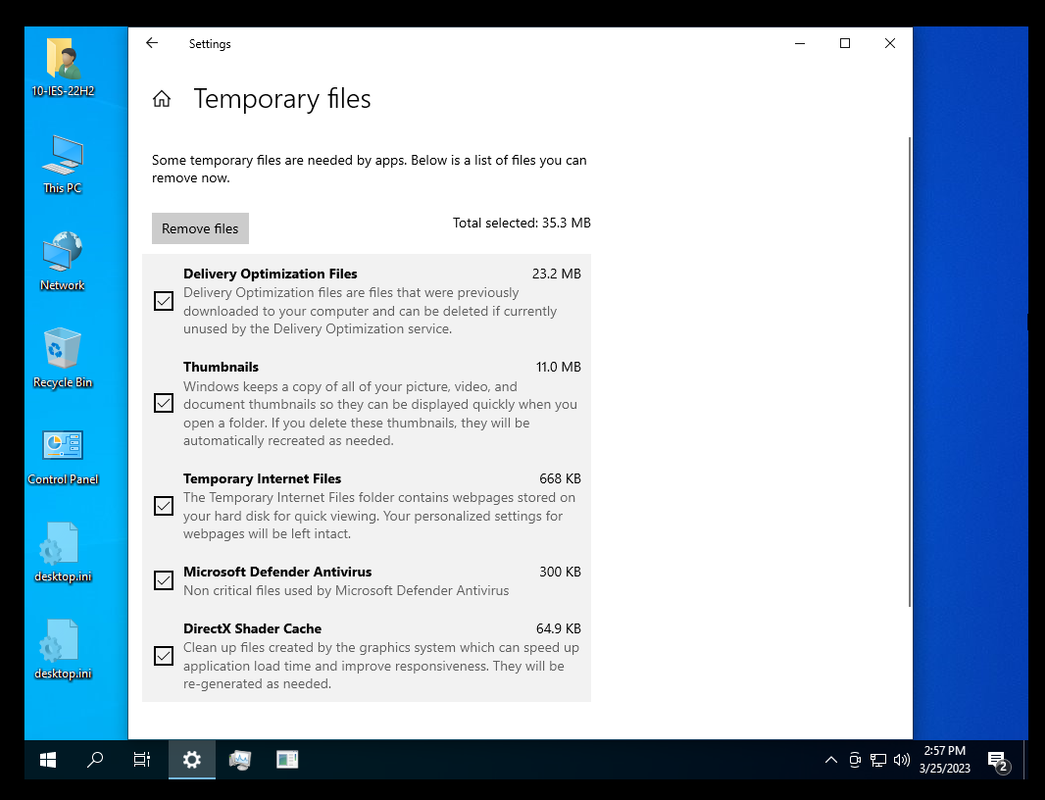The image size is (1045, 800).
Task: Select the lower desktop.ini file icon
Action: (63, 650)
